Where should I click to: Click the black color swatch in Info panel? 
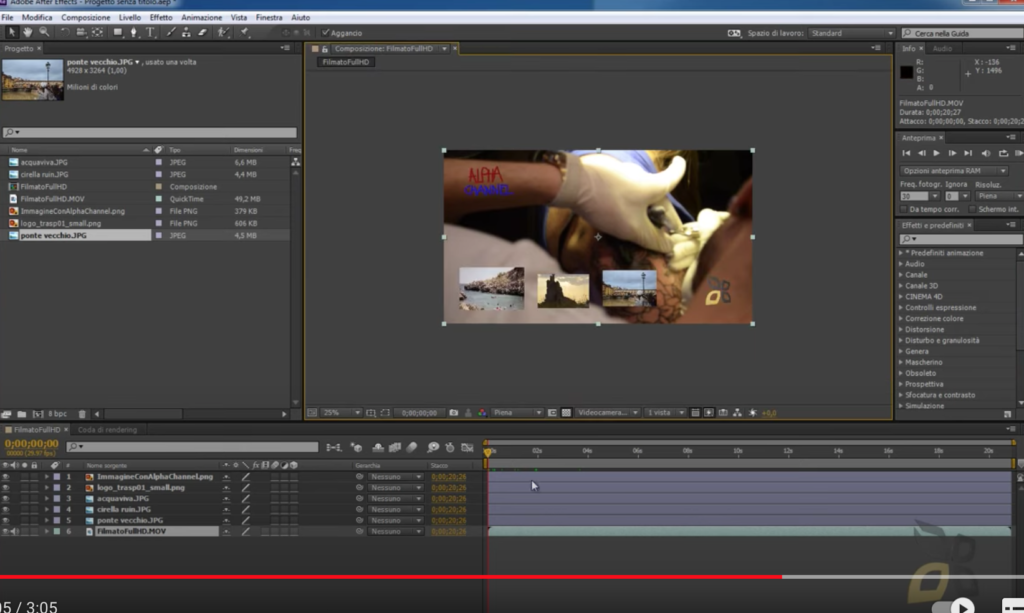point(906,72)
